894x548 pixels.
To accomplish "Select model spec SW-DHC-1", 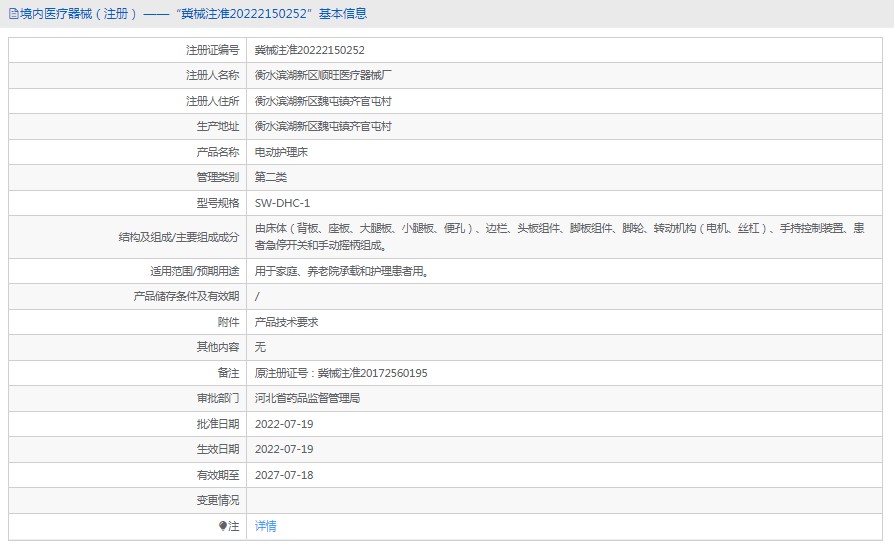I will coord(282,203).
